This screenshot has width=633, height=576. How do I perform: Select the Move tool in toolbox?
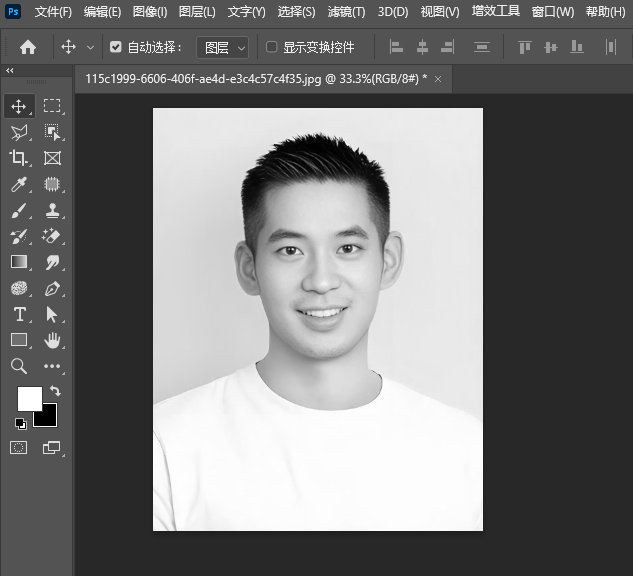pos(19,106)
